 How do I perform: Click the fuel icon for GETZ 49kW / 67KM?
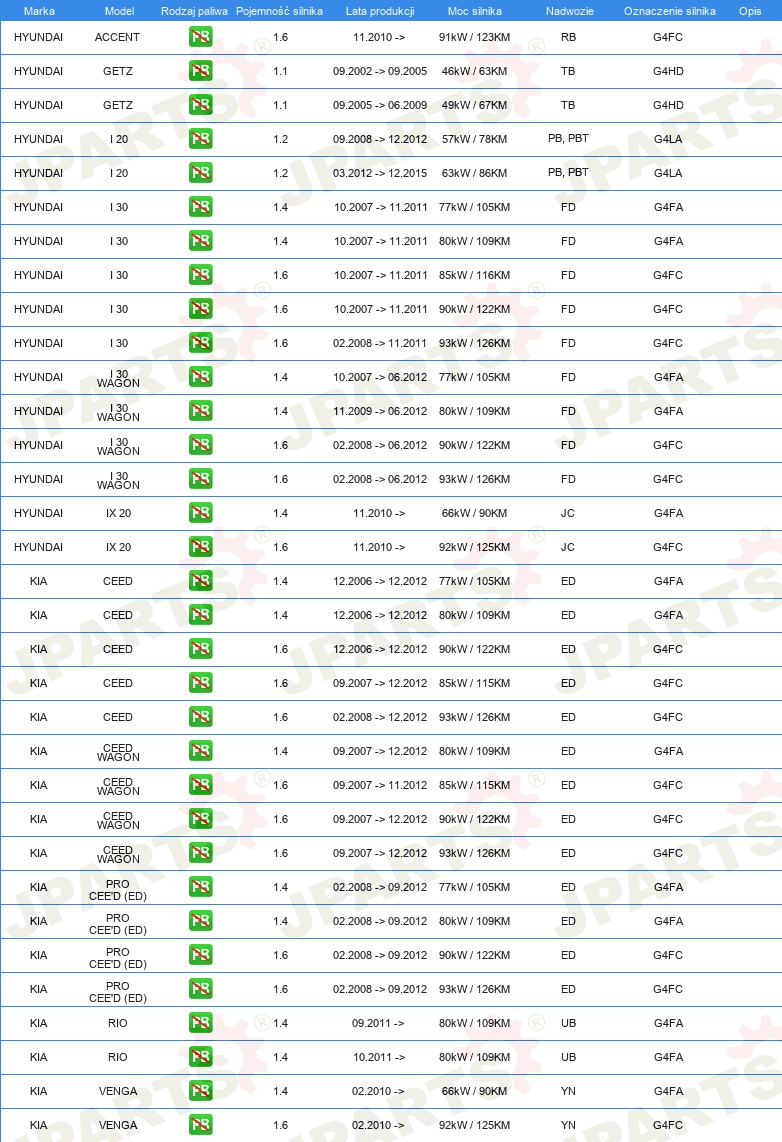(200, 105)
